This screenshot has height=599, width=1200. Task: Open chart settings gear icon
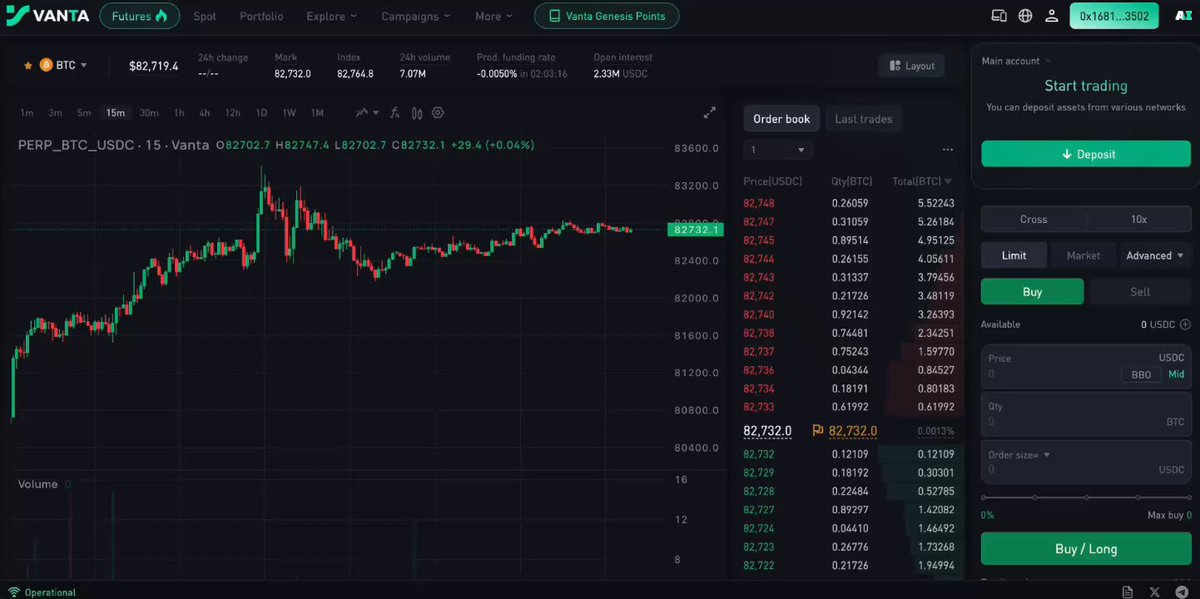click(x=438, y=113)
